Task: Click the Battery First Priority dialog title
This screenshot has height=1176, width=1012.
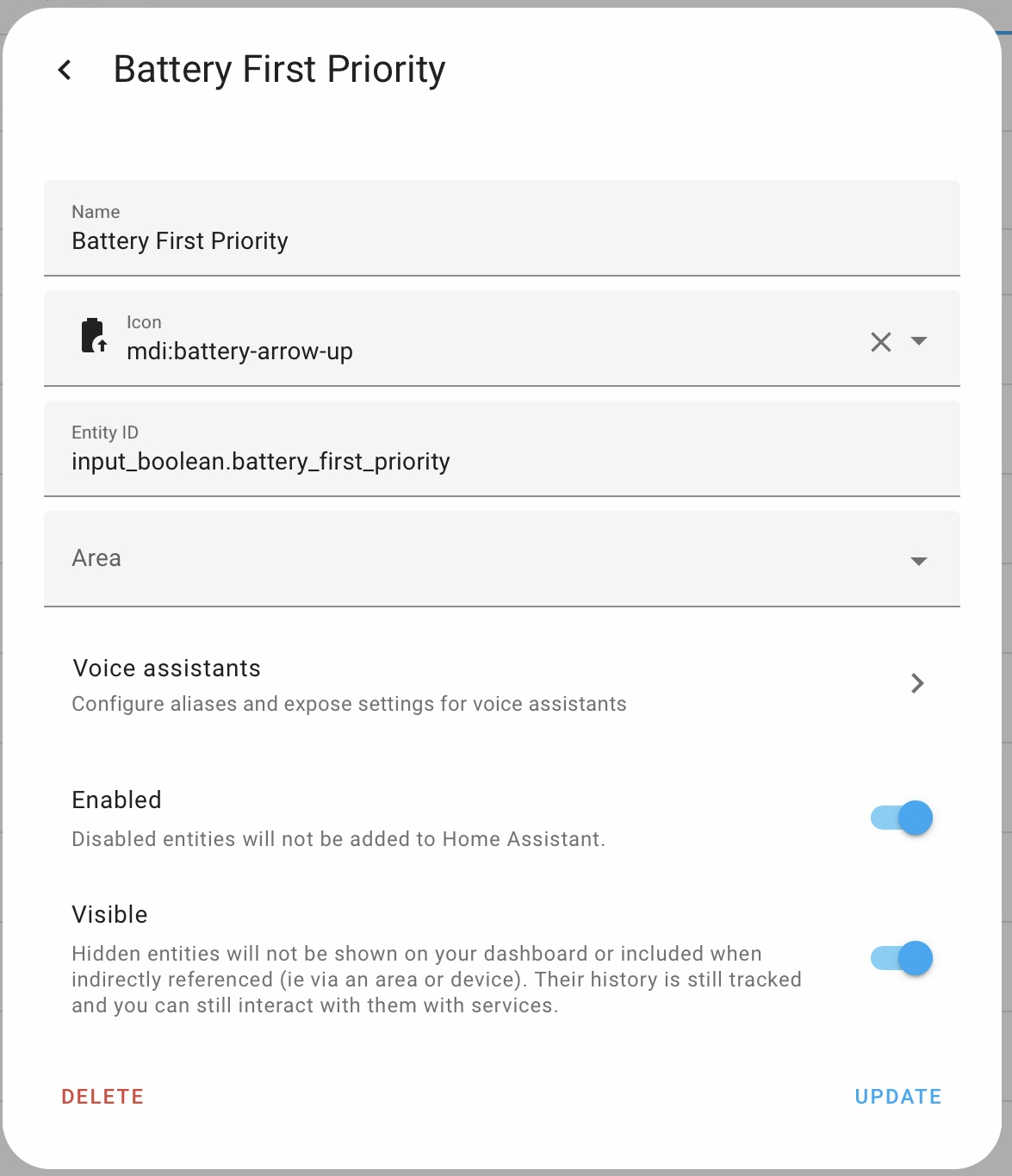Action: tap(279, 70)
